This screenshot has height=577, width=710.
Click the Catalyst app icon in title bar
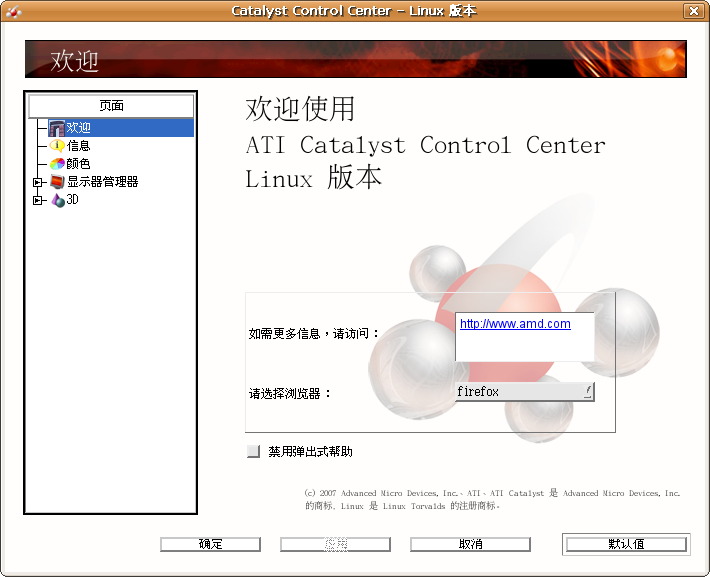click(13, 11)
